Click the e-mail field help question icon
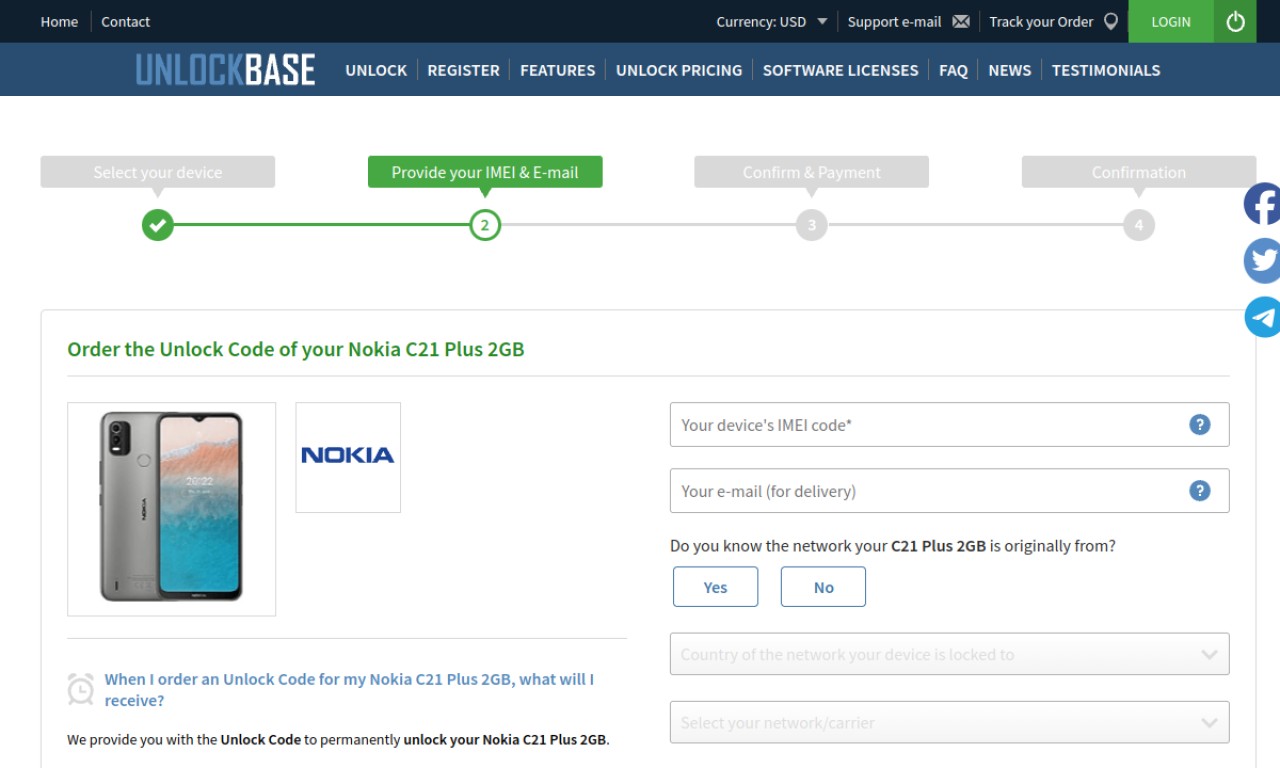This screenshot has width=1280, height=768. 1200,491
